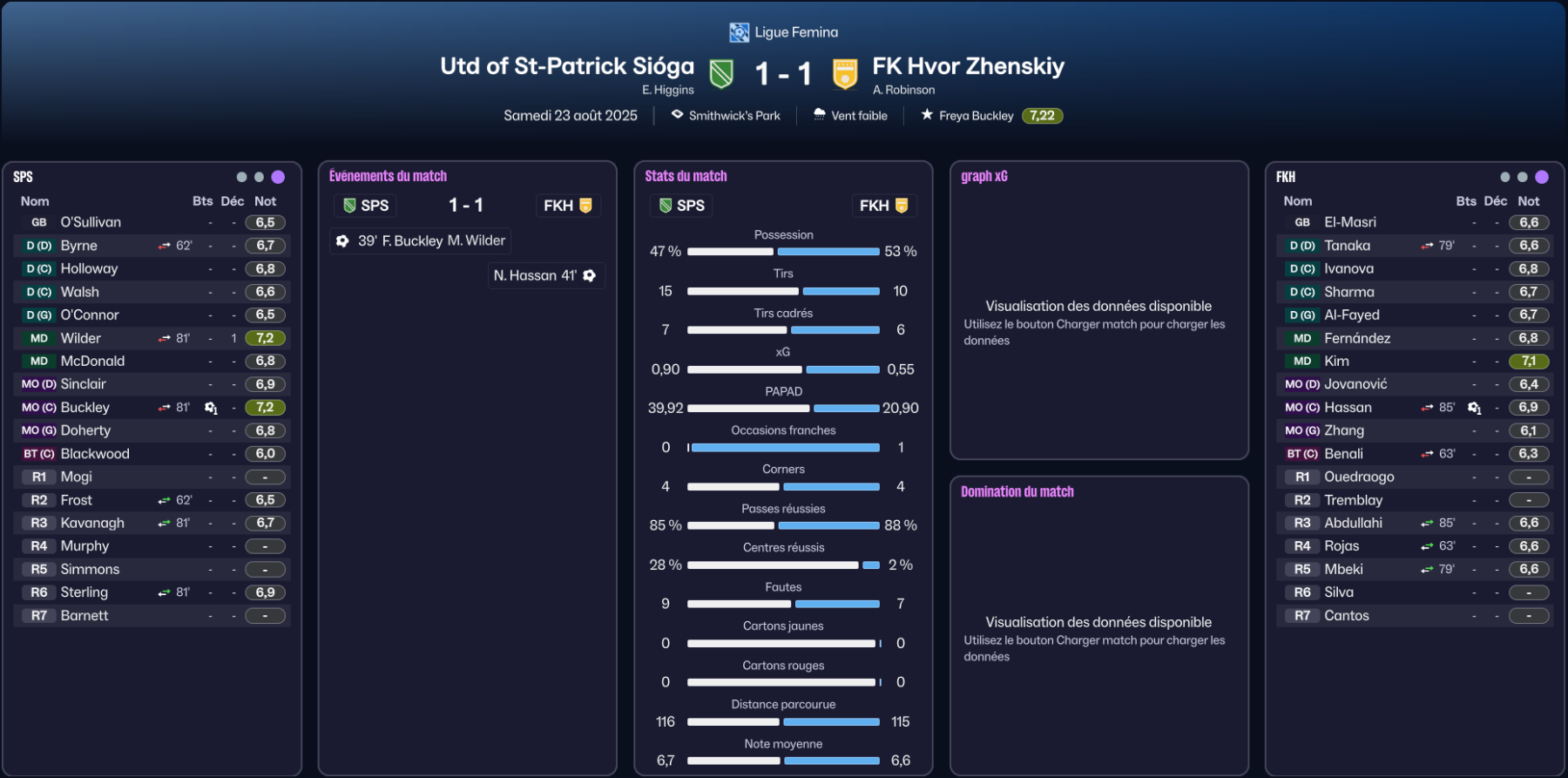Click the yellow FK Hvor Zhenskiy crest
This screenshot has height=778, width=1568.
pyautogui.click(x=845, y=74)
